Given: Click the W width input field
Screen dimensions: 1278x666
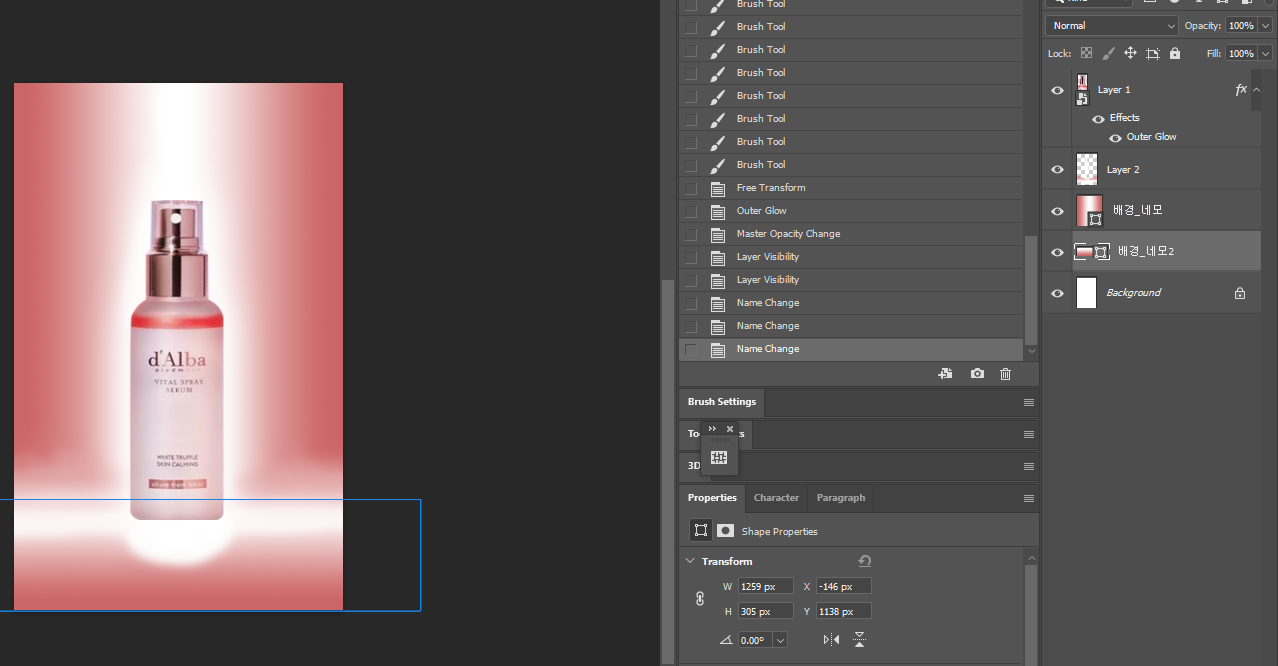Looking at the screenshot, I should tap(765, 586).
